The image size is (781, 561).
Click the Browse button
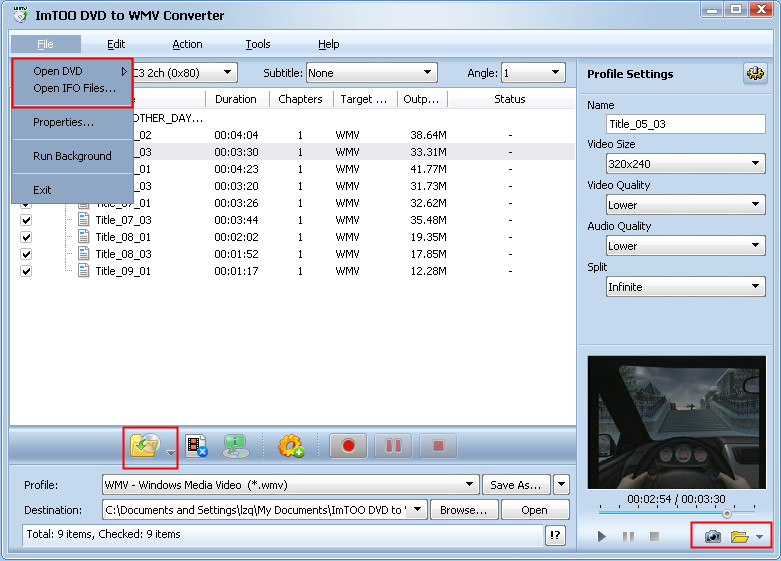pos(464,510)
